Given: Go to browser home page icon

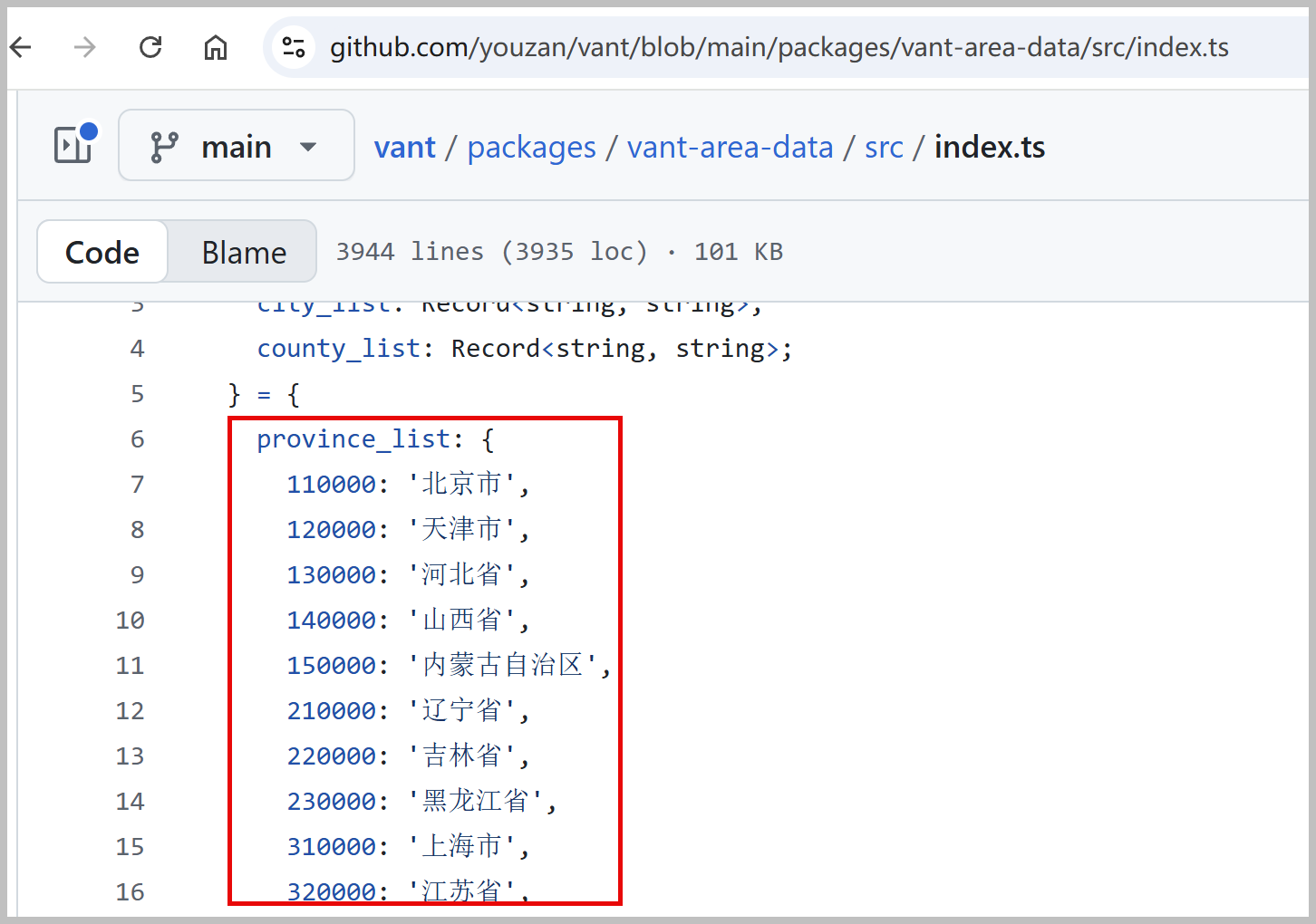Looking at the screenshot, I should point(216,47).
